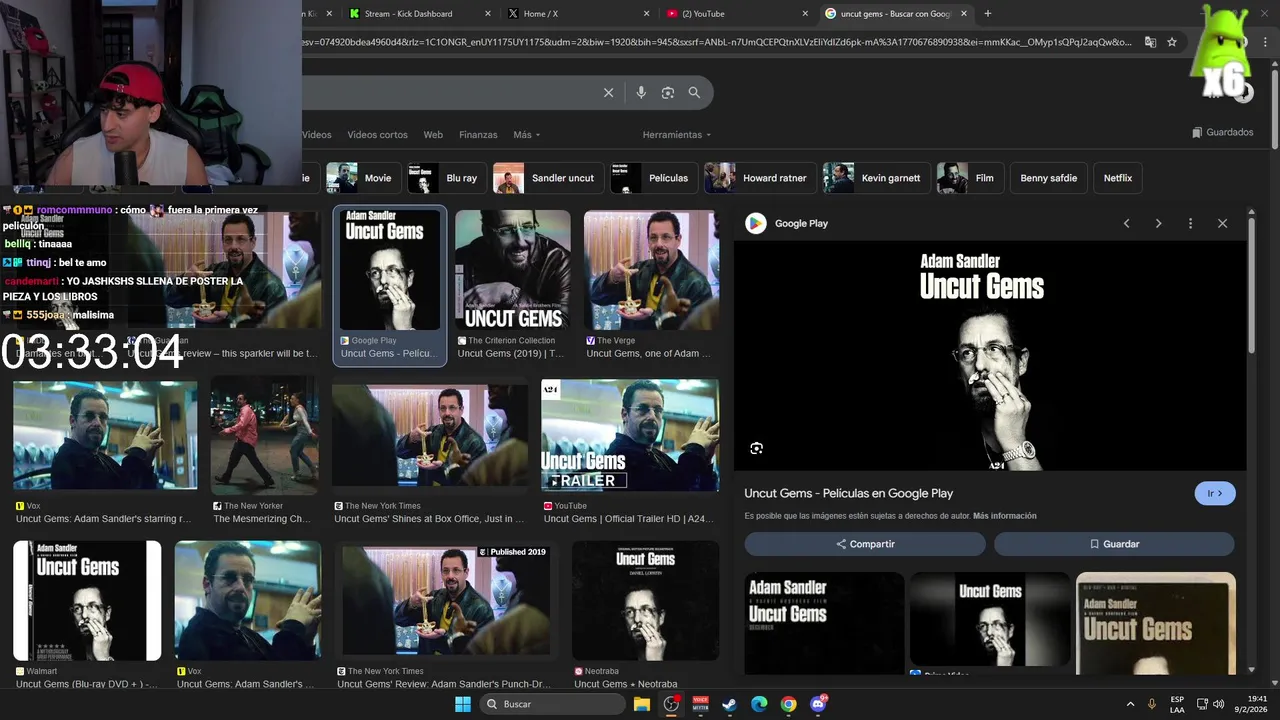This screenshot has height=720, width=1280.
Task: Open the Windows Start menu
Action: click(463, 704)
